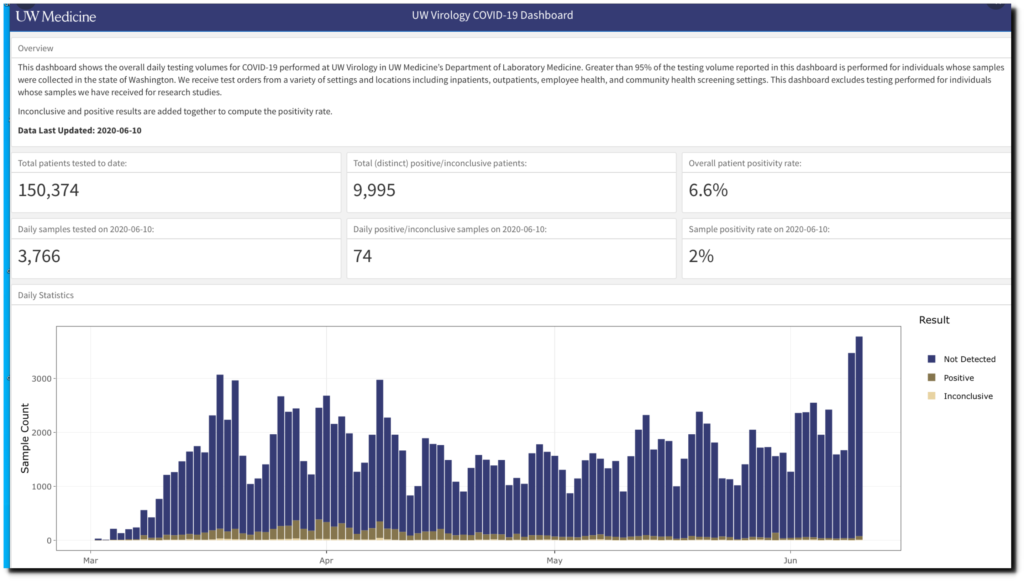Click the UW Medicine logo
The width and height of the screenshot is (1024, 581).
56,17
